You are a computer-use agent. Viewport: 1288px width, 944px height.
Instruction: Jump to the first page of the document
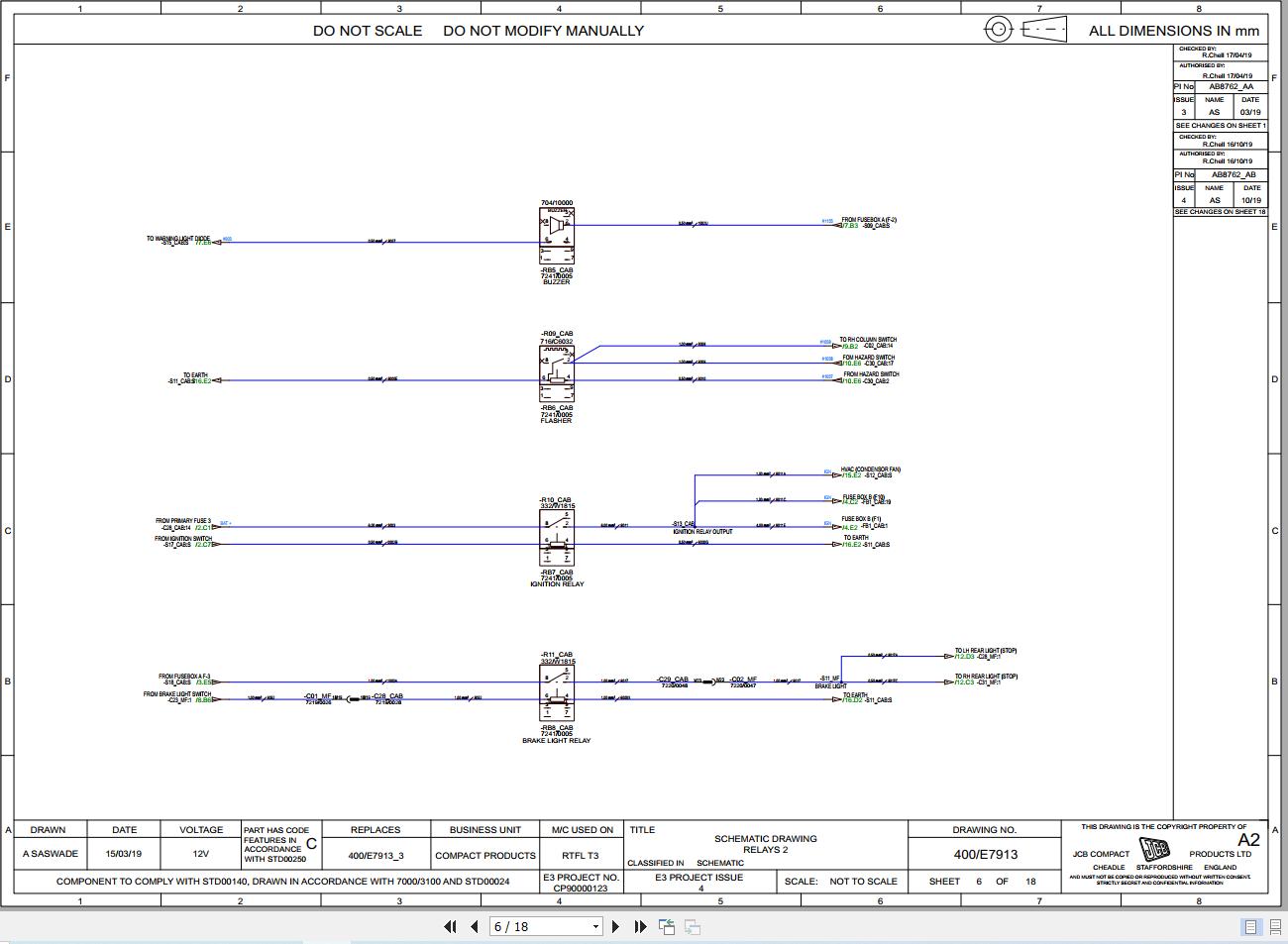pyautogui.click(x=451, y=926)
